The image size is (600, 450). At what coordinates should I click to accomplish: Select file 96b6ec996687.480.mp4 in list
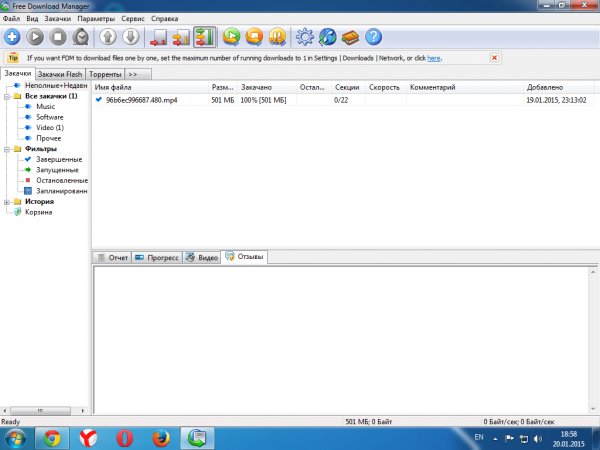tap(142, 100)
